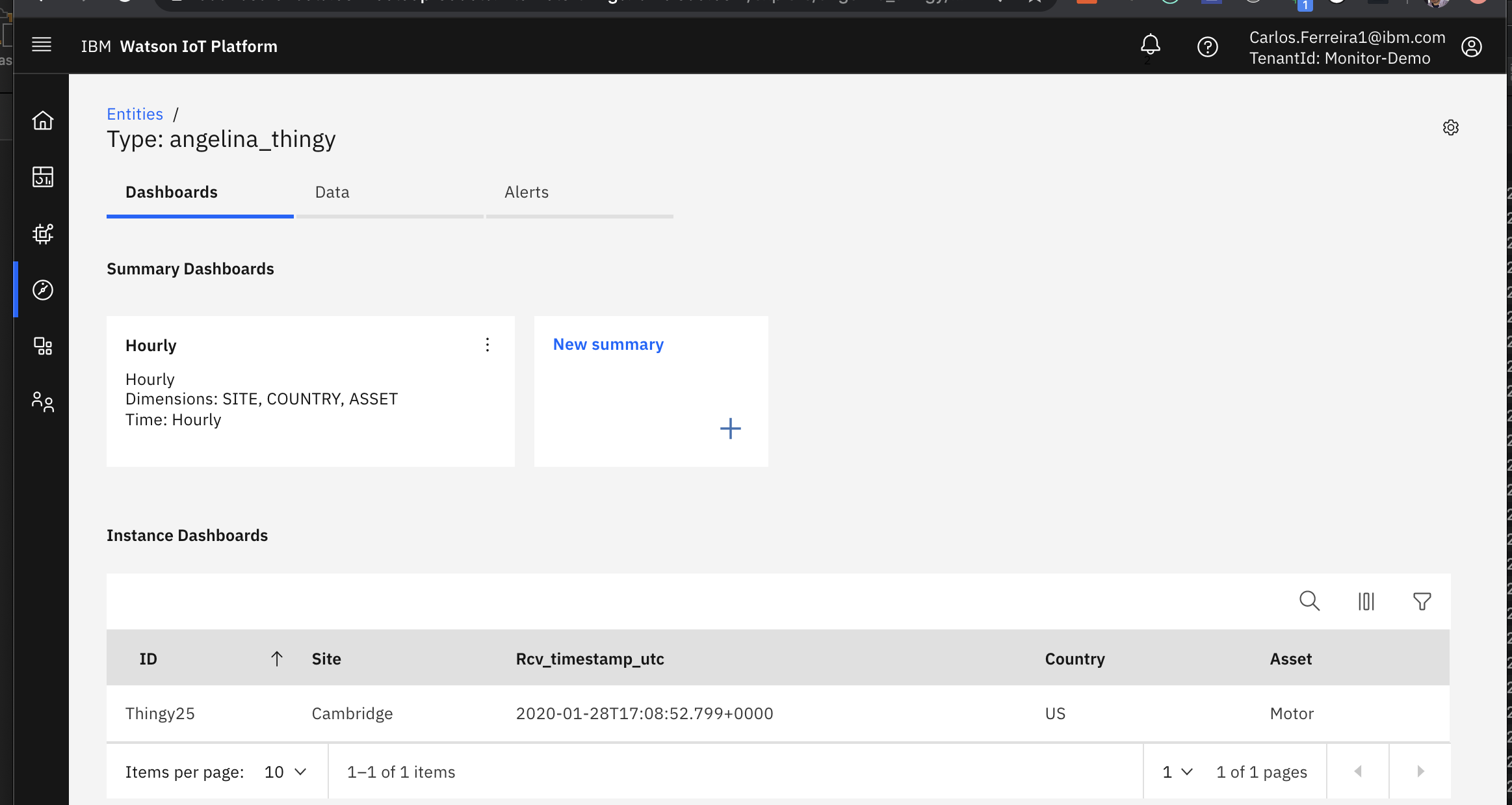Image resolution: width=1512 pixels, height=805 pixels.
Task: Open devices chip icon in sidebar
Action: pyautogui.click(x=43, y=233)
